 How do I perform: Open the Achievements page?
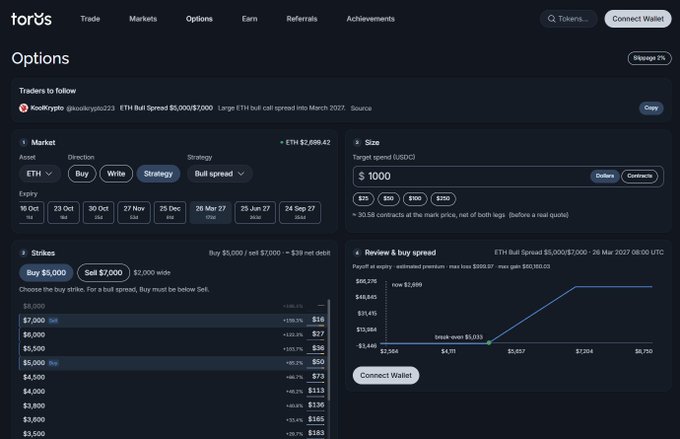[370, 19]
